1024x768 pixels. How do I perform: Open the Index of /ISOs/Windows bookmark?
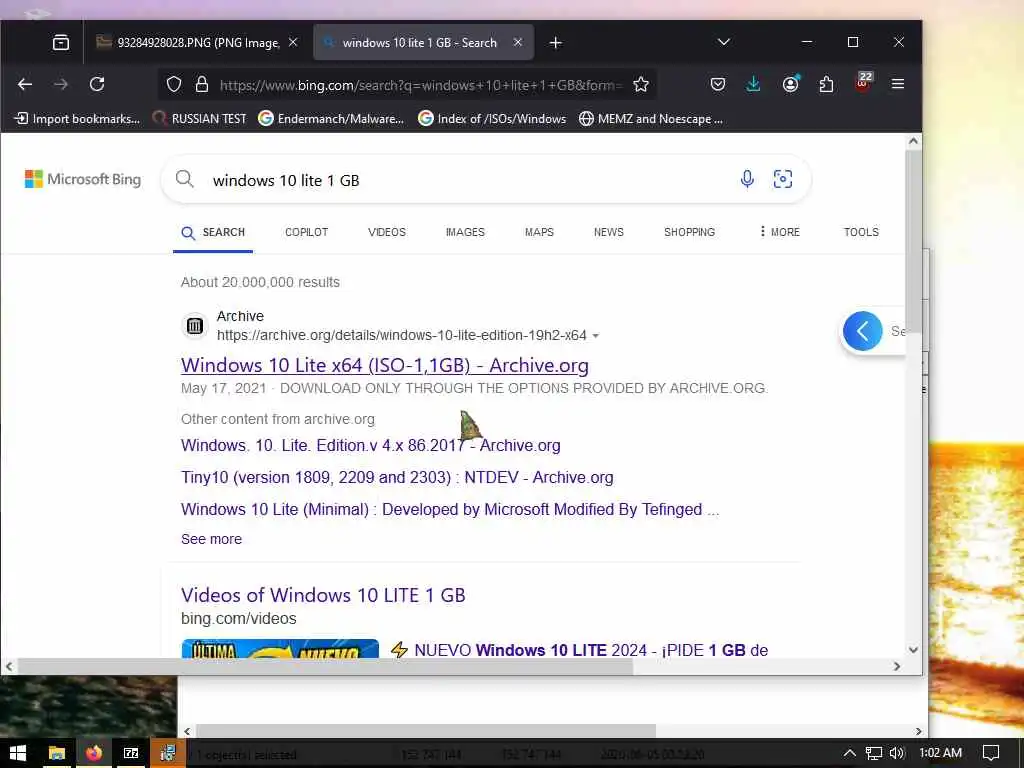tap(492, 119)
